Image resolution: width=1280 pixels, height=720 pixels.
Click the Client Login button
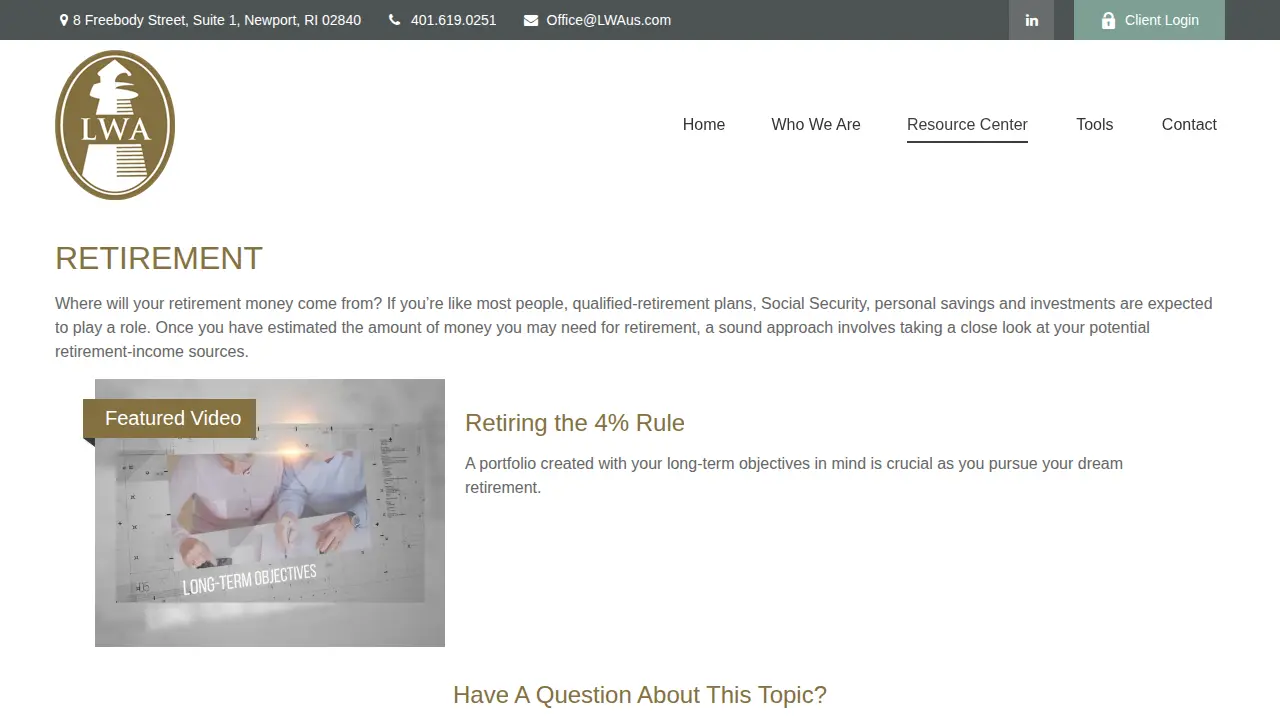click(x=1149, y=20)
